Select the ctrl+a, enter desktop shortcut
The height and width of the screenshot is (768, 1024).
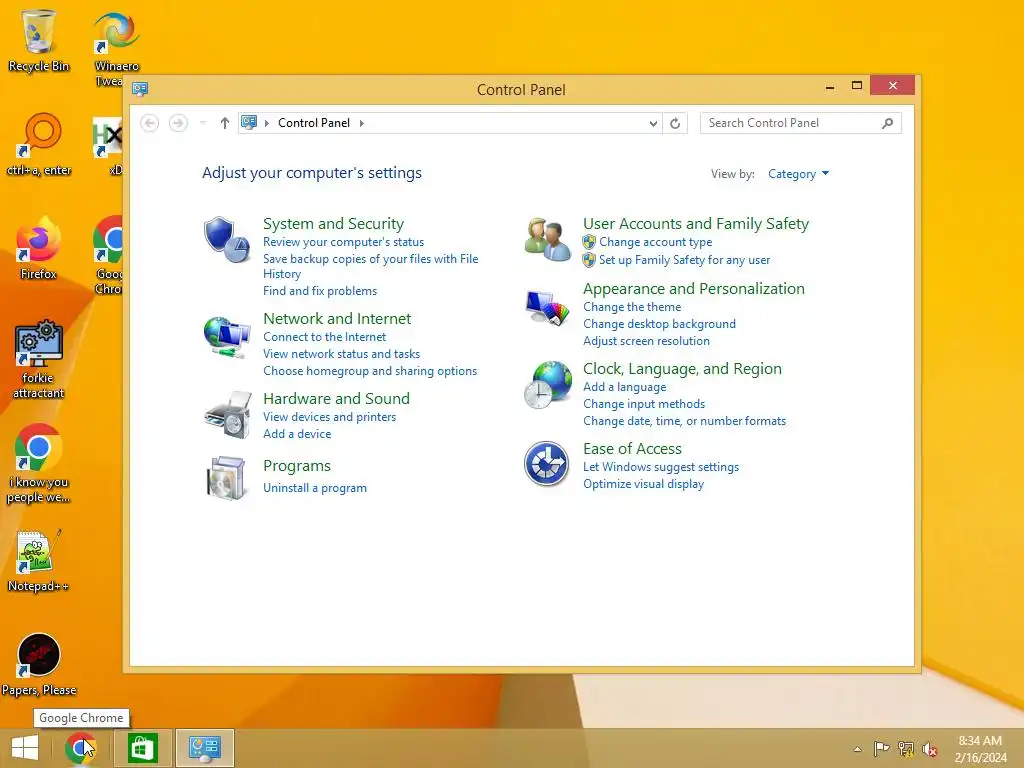pyautogui.click(x=39, y=144)
